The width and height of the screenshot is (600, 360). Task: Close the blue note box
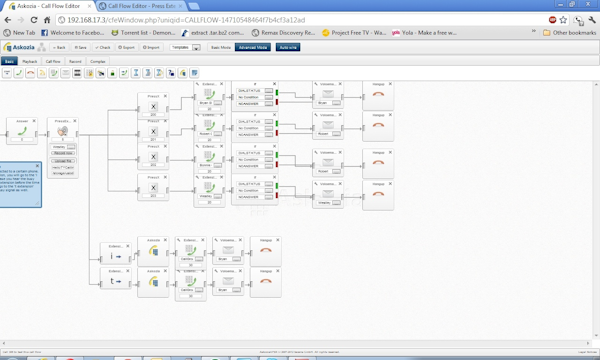pyautogui.click(x=37, y=166)
